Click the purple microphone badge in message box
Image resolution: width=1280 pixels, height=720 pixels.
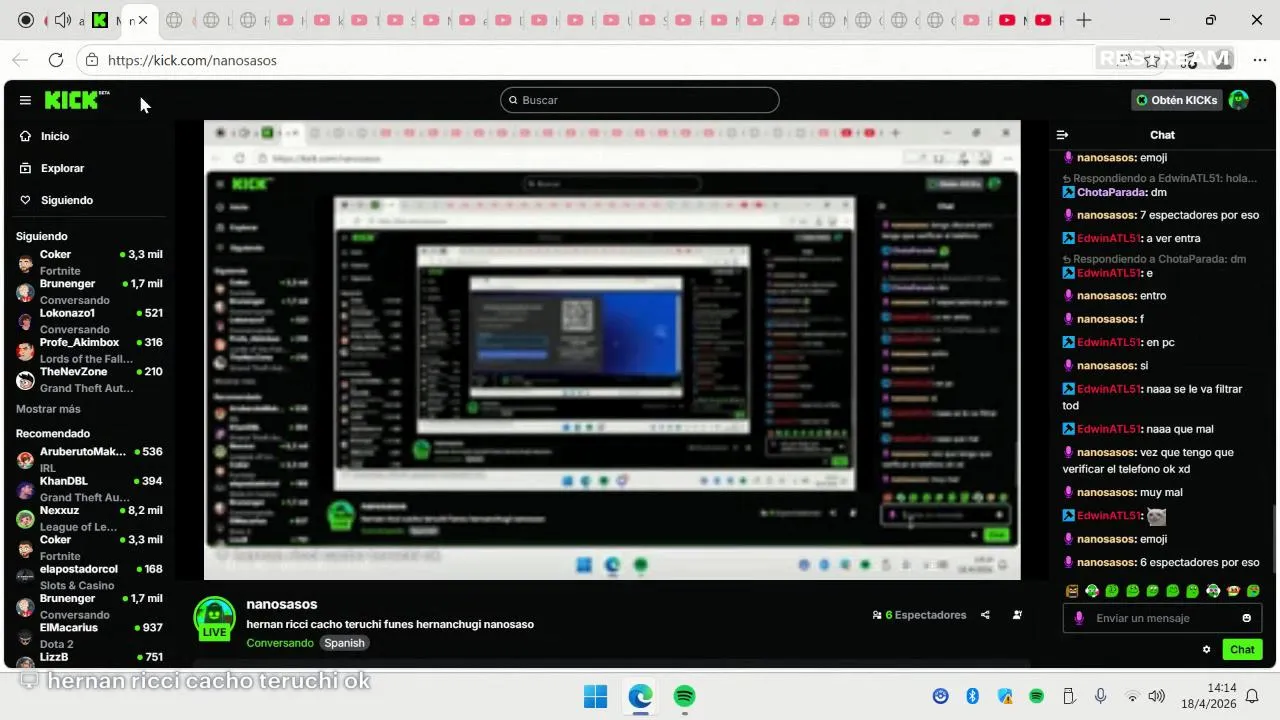(1078, 618)
